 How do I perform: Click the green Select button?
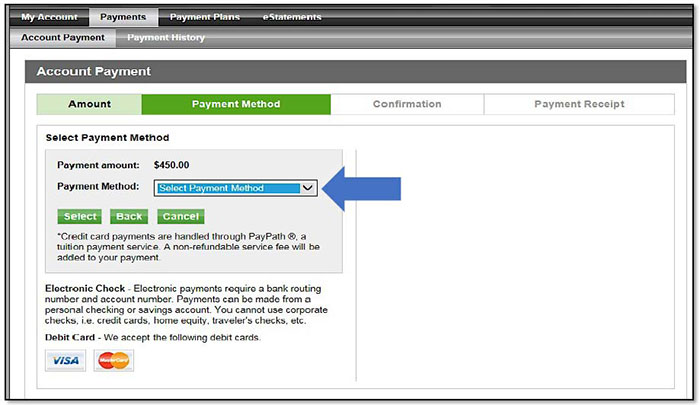(x=79, y=217)
